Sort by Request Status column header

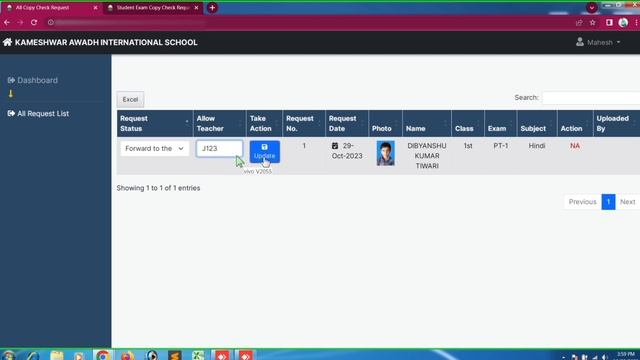tap(155, 123)
